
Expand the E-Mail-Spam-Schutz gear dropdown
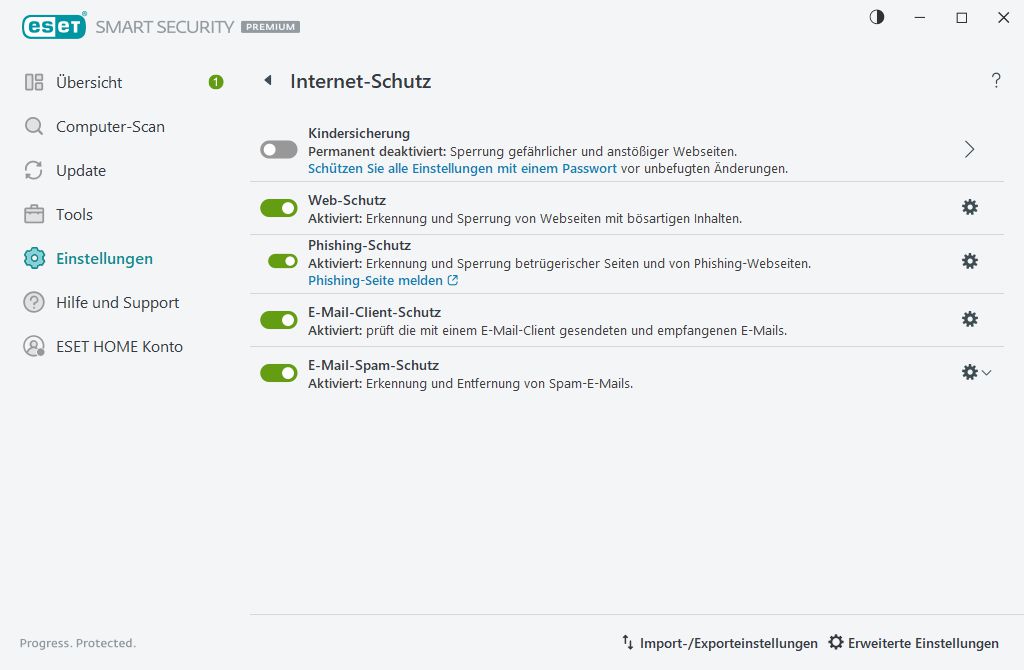tap(985, 372)
